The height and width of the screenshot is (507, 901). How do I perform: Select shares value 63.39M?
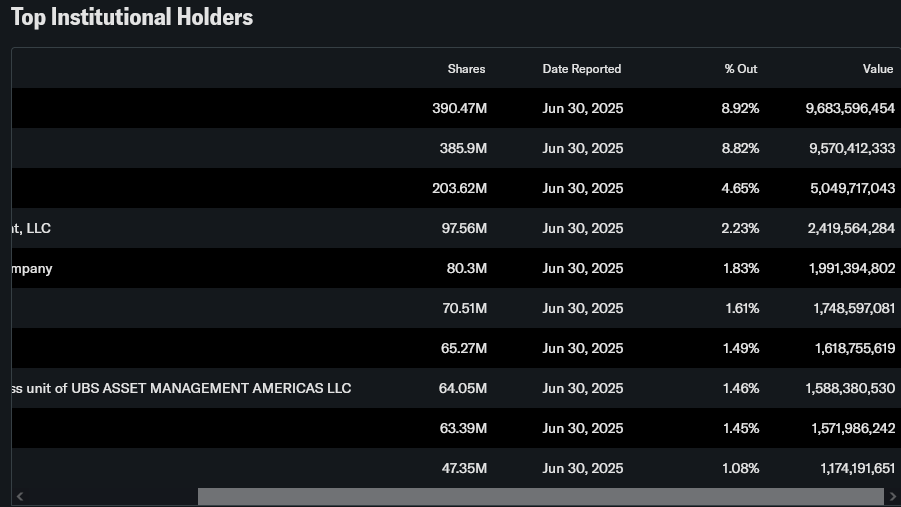(463, 428)
